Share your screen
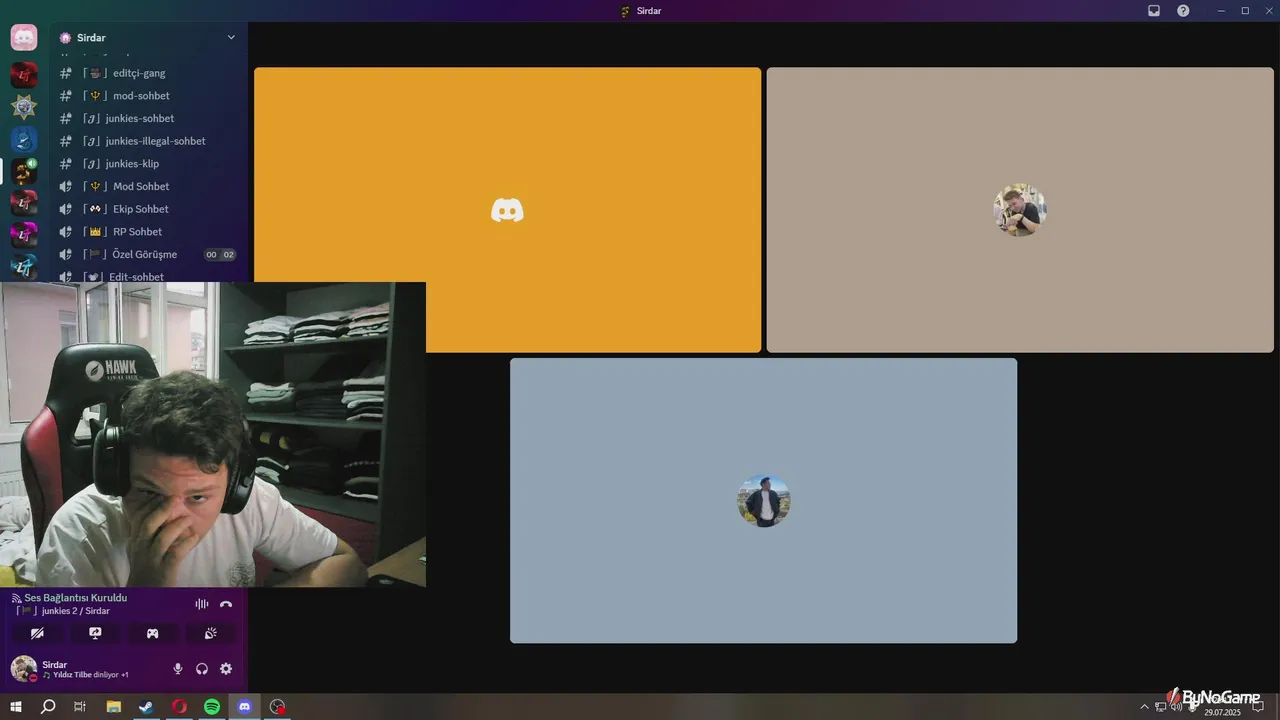This screenshot has width=1280, height=720. [x=95, y=633]
